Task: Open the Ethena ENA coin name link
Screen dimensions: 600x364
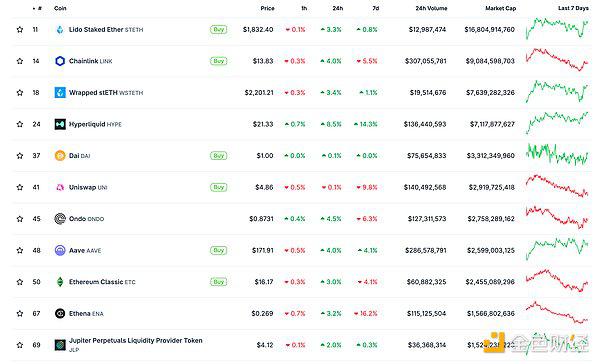Action: pos(86,313)
